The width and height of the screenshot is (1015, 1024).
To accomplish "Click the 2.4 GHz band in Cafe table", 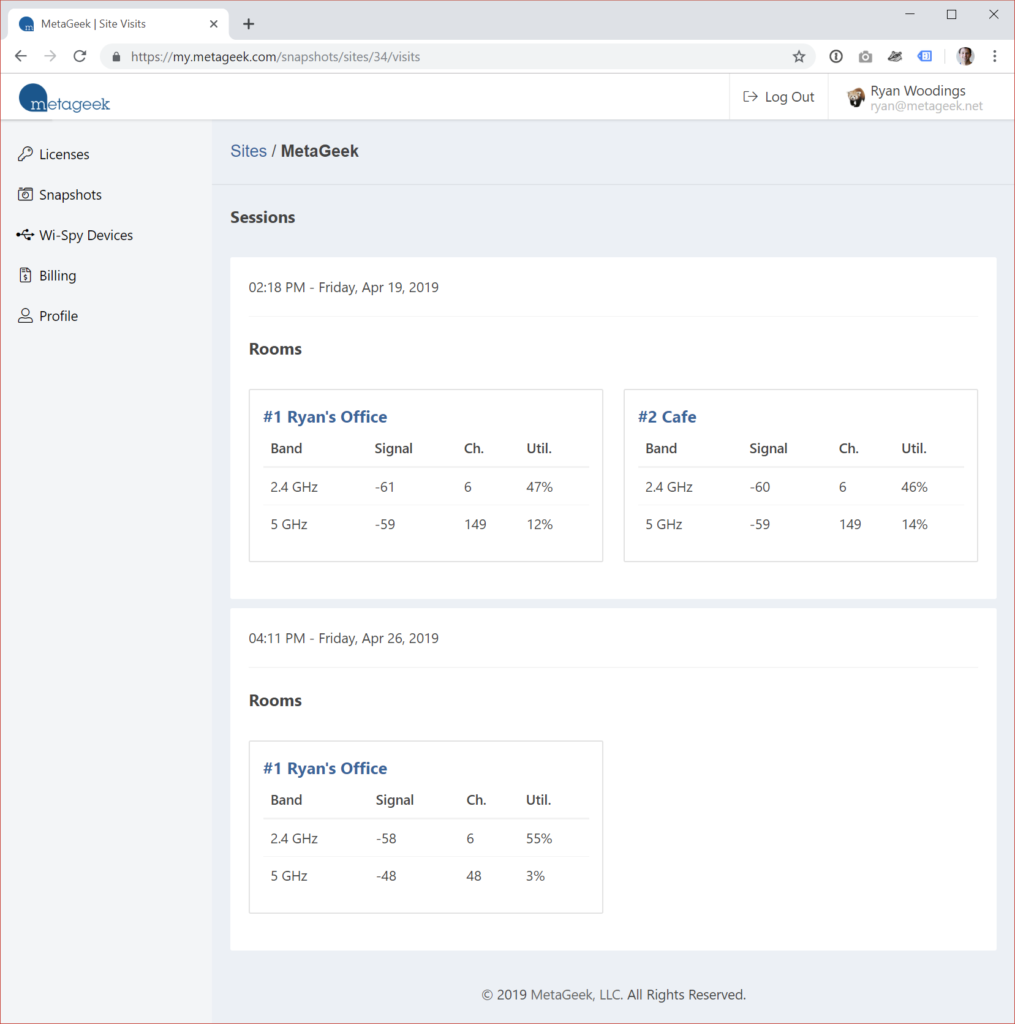I will (x=669, y=487).
